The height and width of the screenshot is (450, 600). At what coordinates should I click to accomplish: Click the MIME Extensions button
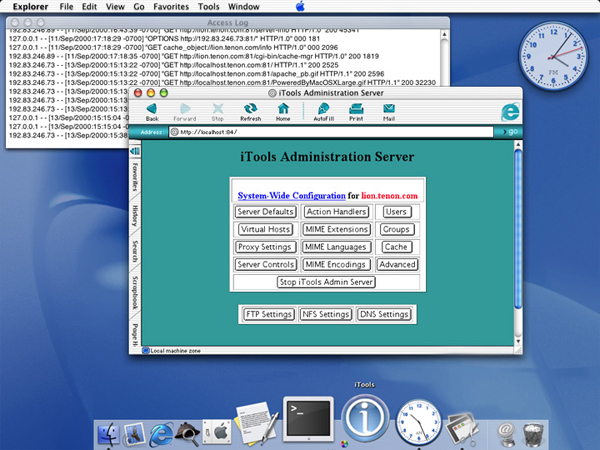click(336, 229)
